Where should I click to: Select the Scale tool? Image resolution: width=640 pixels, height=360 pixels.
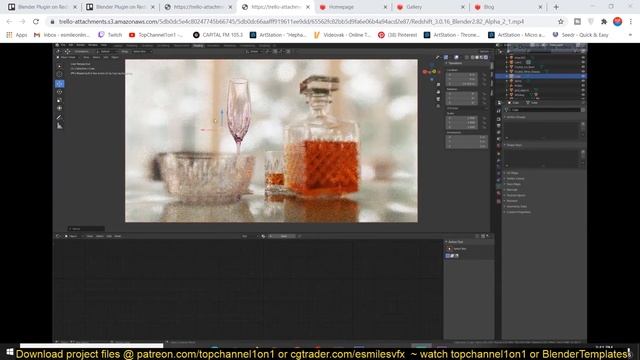pyautogui.click(x=60, y=100)
